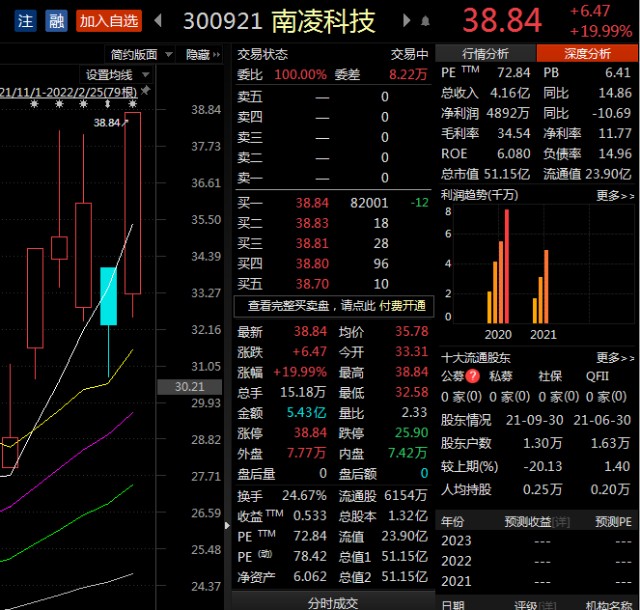Open the 分时成交 section header

(x=333, y=603)
